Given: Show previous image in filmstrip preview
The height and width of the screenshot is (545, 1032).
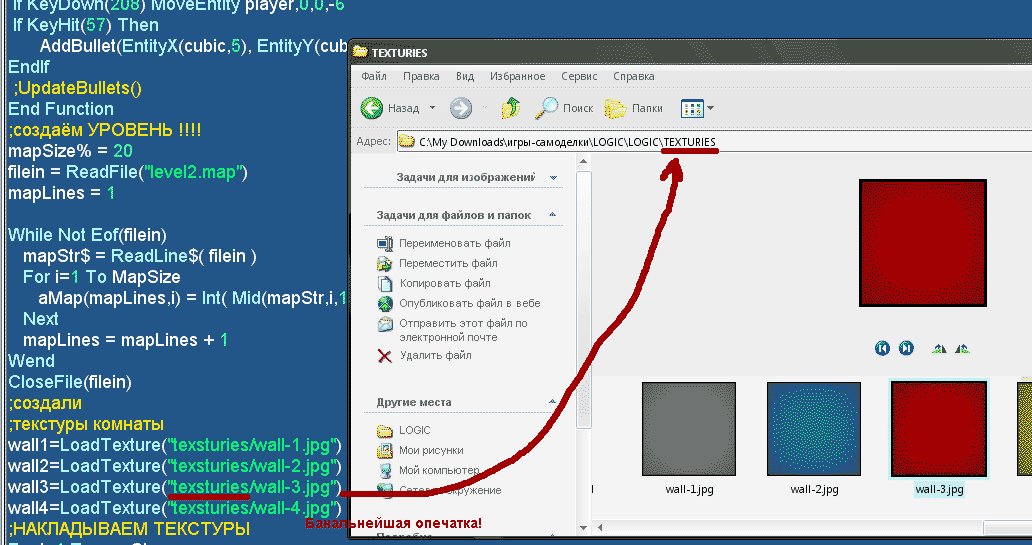Looking at the screenshot, I should point(882,348).
